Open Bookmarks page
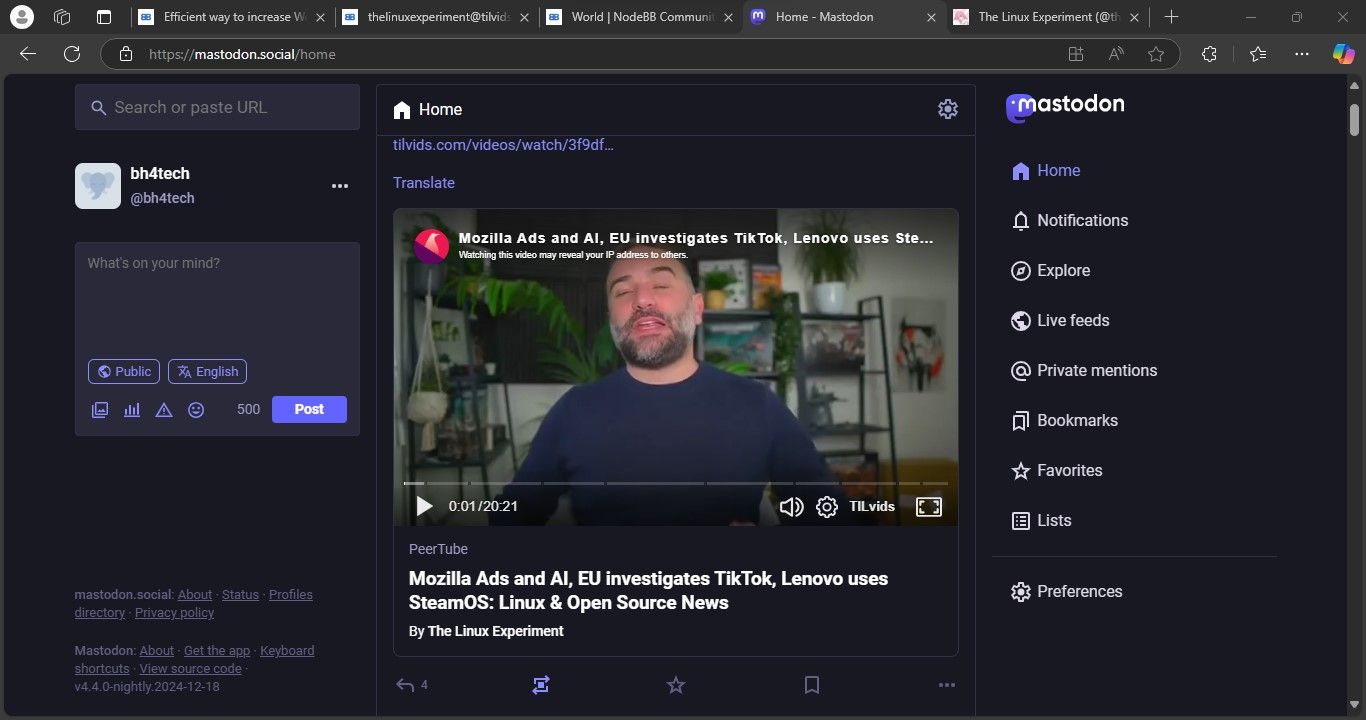The height and width of the screenshot is (720, 1366). click(x=1065, y=421)
